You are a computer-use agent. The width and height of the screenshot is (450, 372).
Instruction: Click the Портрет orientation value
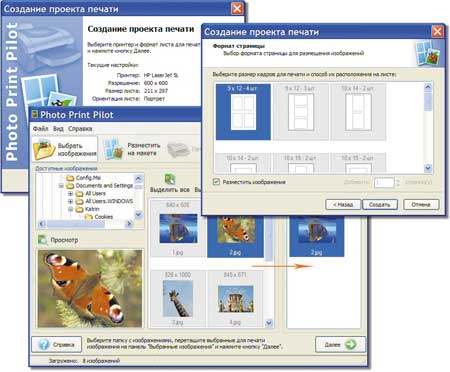coord(154,99)
